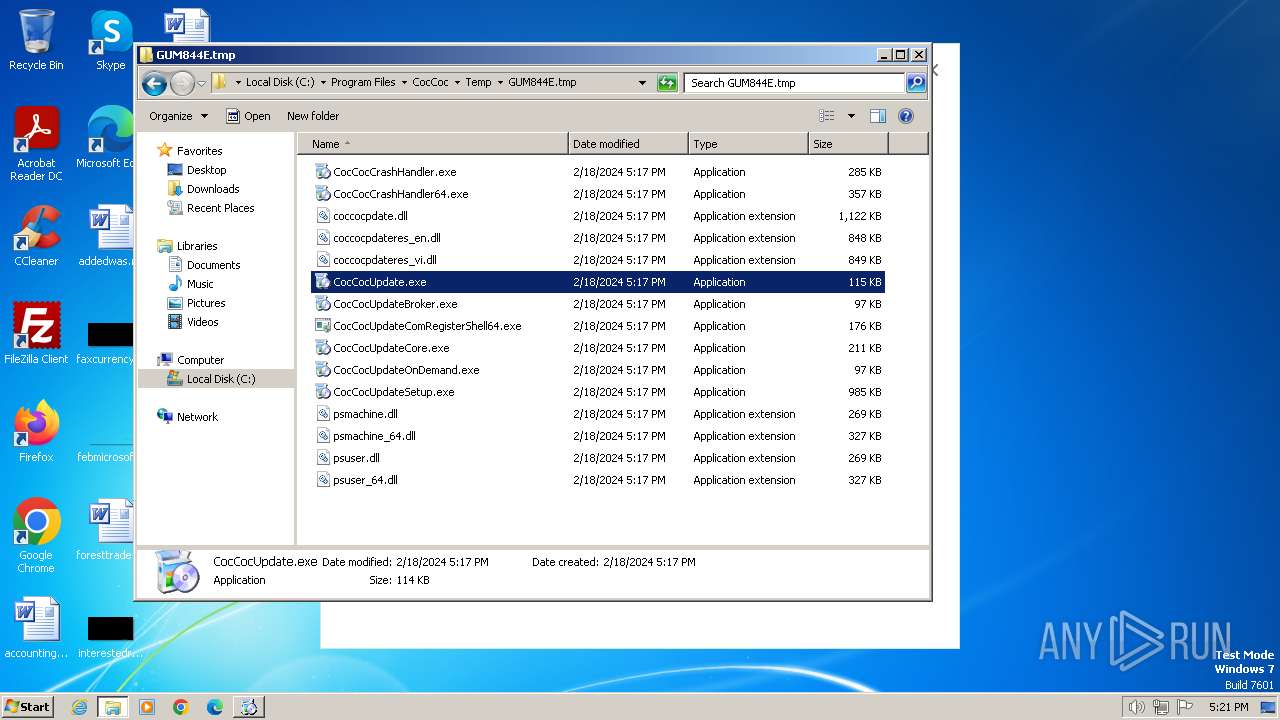Click the volume icon in system tray
The width and height of the screenshot is (1280, 720).
click(x=1136, y=707)
